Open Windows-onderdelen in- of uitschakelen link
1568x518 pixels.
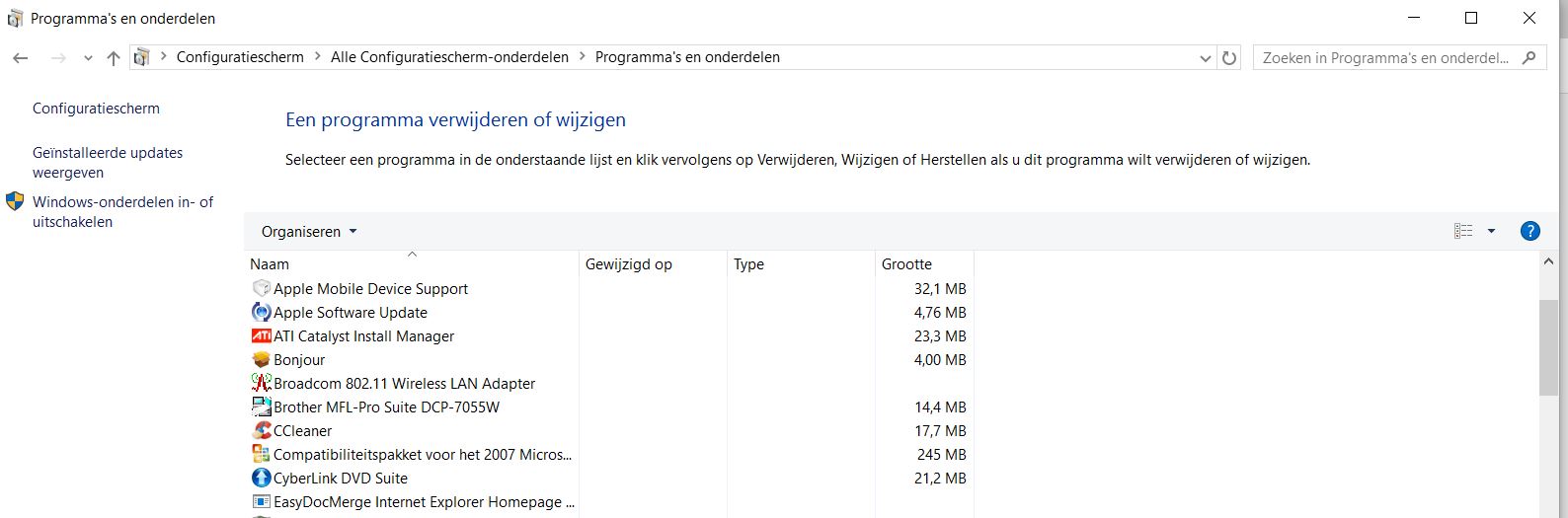(x=122, y=212)
